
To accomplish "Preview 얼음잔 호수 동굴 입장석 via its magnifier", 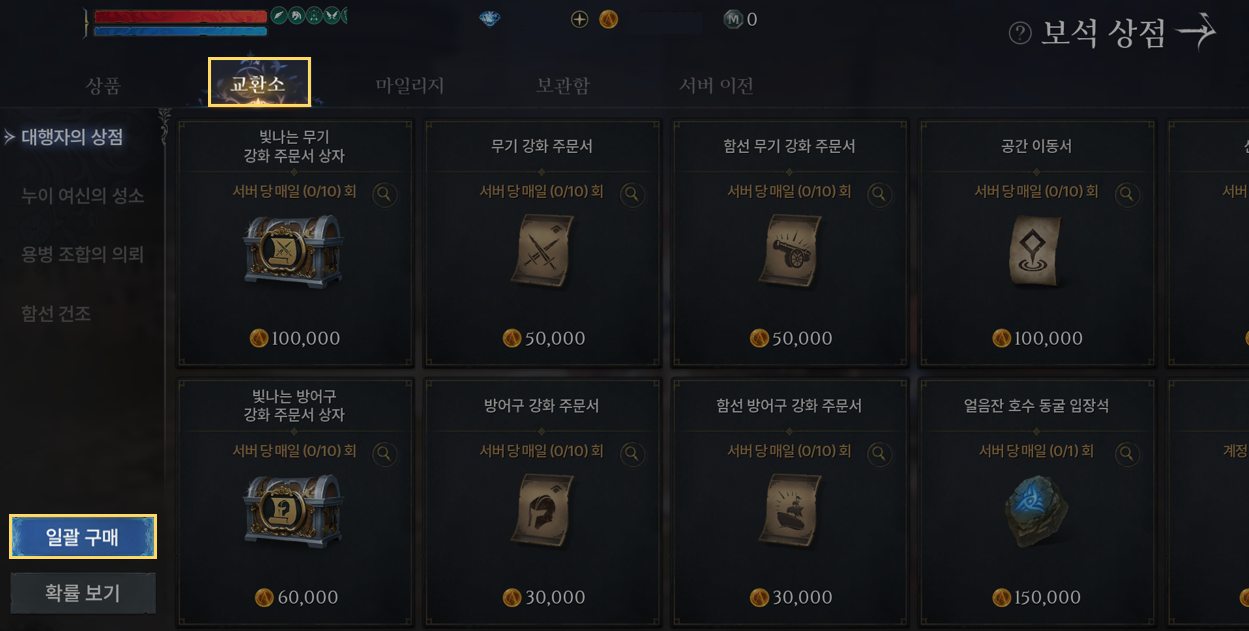I will pyautogui.click(x=1127, y=454).
